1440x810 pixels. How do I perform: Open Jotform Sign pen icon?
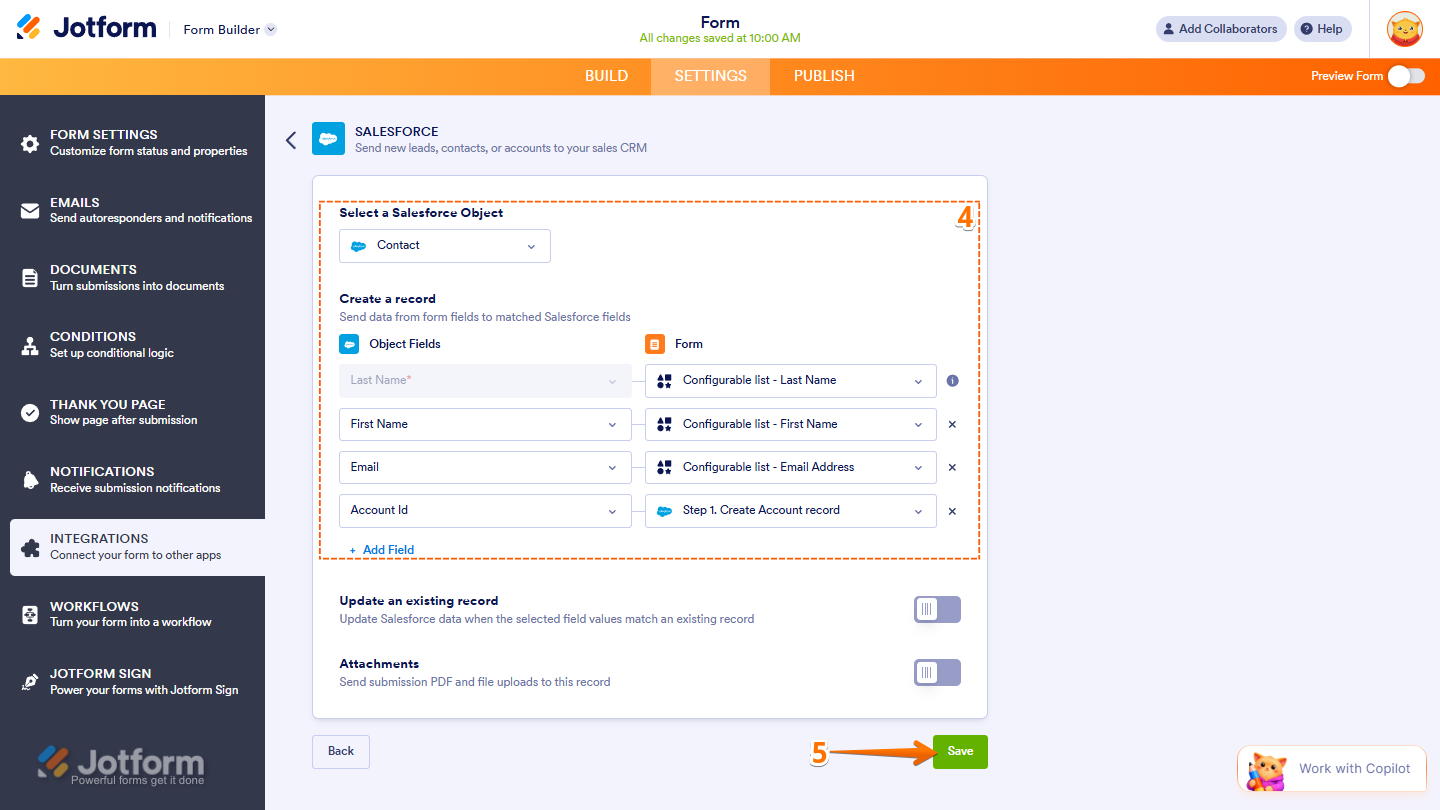pyautogui.click(x=30, y=681)
